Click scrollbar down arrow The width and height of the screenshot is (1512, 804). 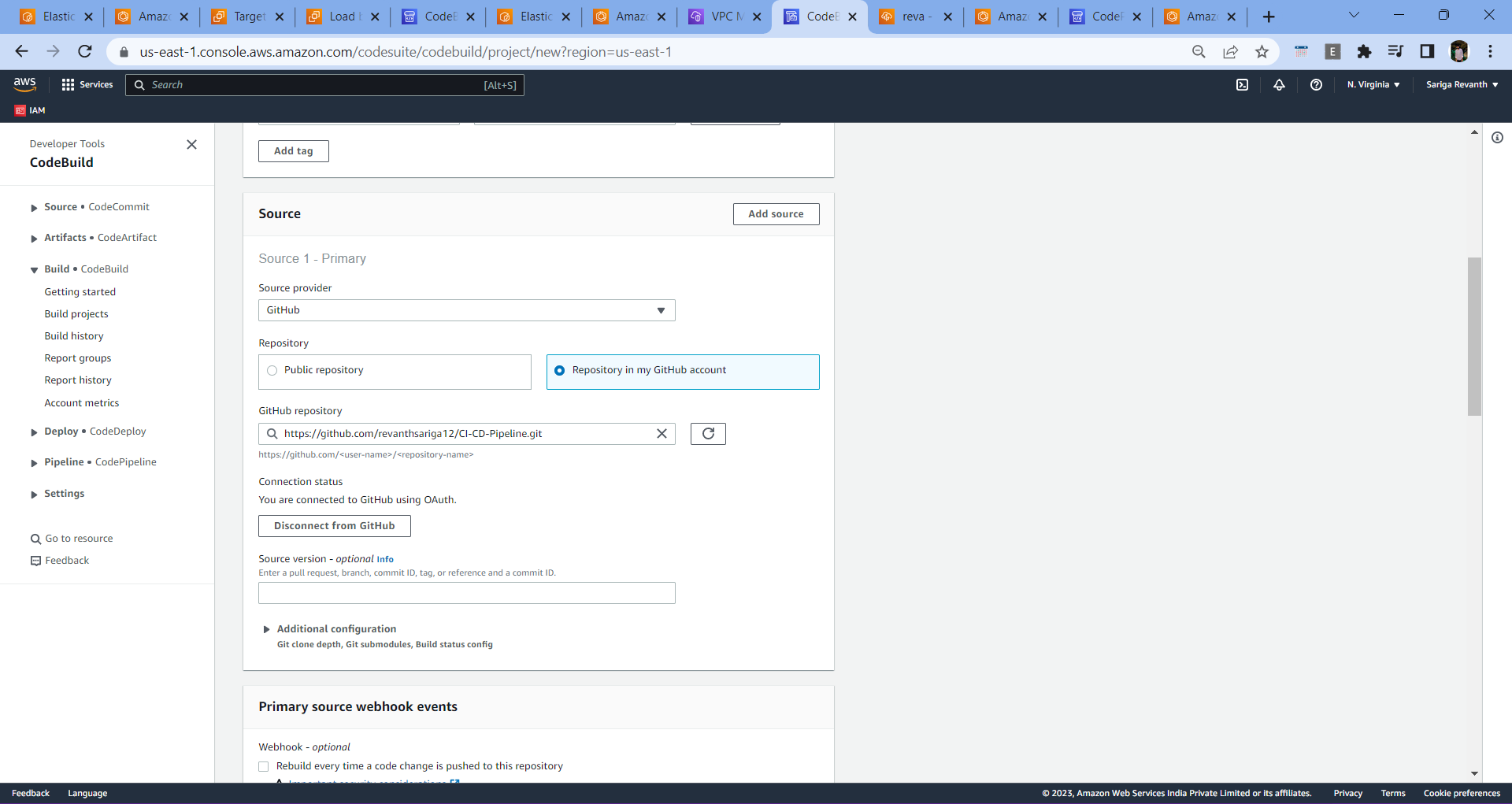coord(1474,774)
